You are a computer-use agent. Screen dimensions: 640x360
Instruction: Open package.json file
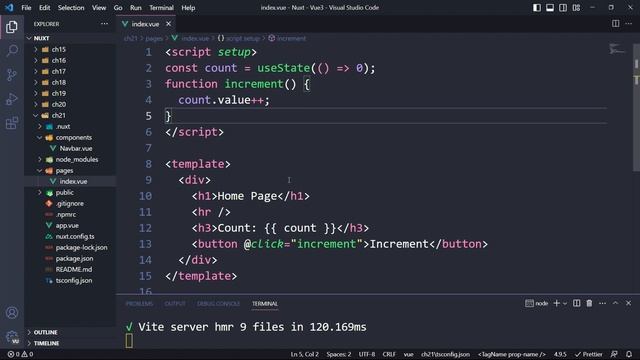click(x=70, y=258)
